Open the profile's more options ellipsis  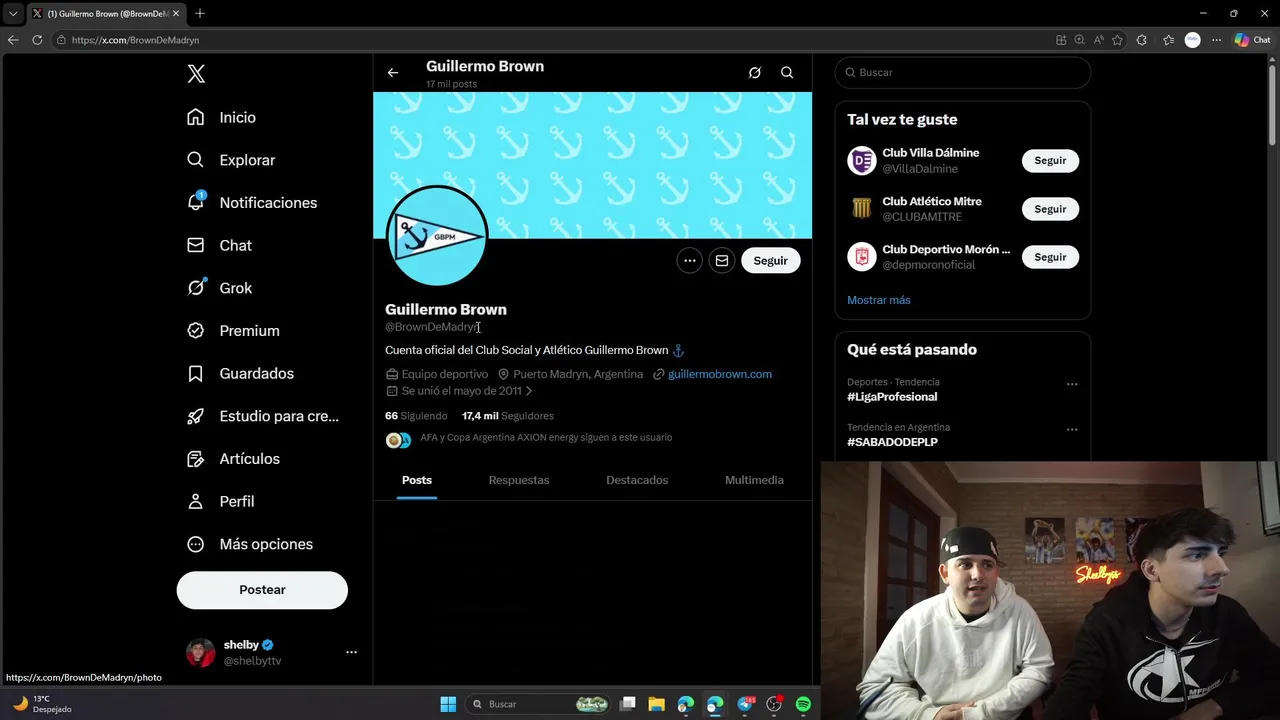pyautogui.click(x=689, y=261)
